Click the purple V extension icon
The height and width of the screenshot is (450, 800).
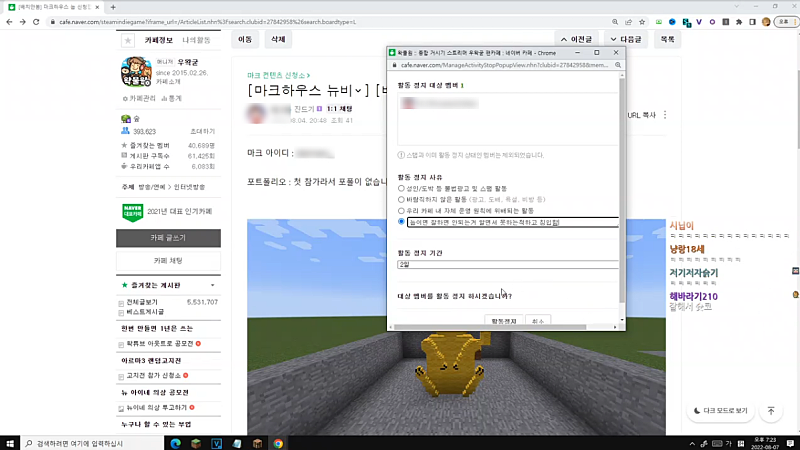click(699, 22)
